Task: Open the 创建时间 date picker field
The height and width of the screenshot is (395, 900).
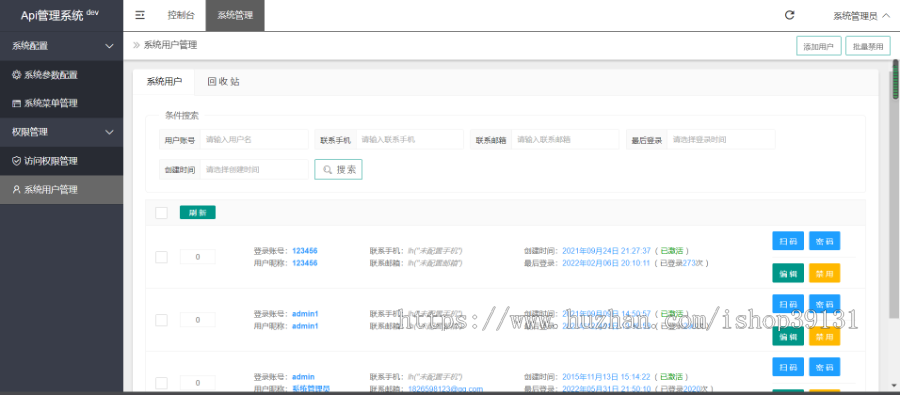Action: click(254, 169)
